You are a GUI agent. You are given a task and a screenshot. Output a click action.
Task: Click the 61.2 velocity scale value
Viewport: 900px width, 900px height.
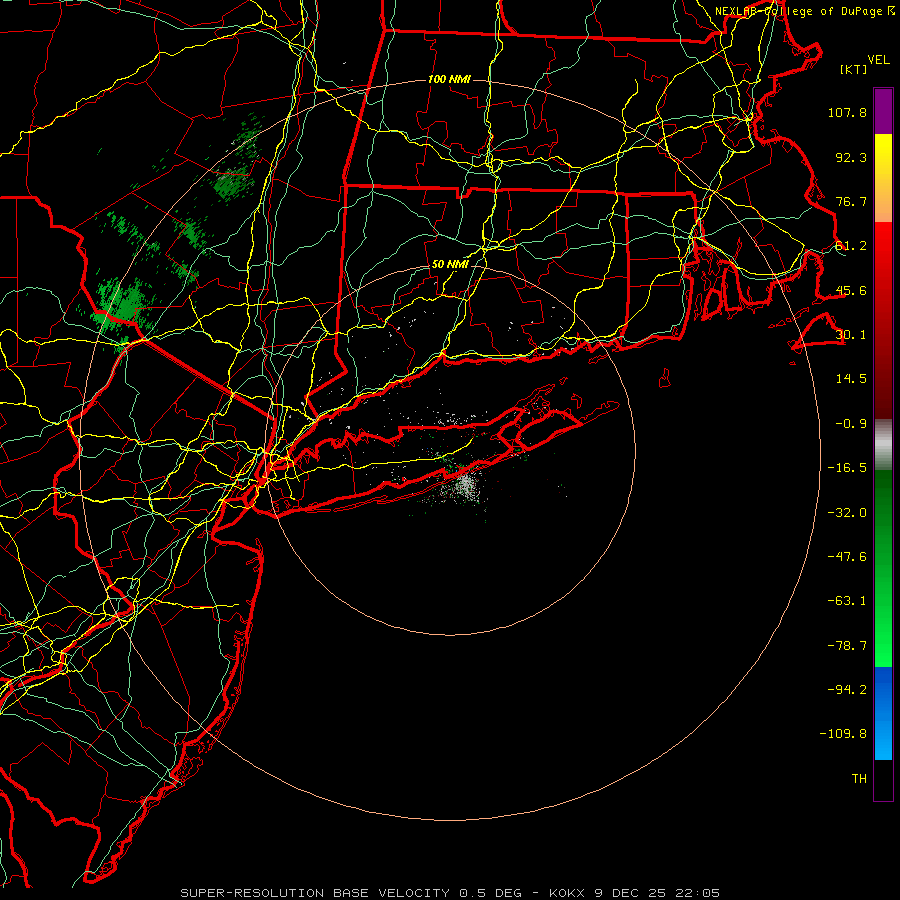[x=851, y=246]
